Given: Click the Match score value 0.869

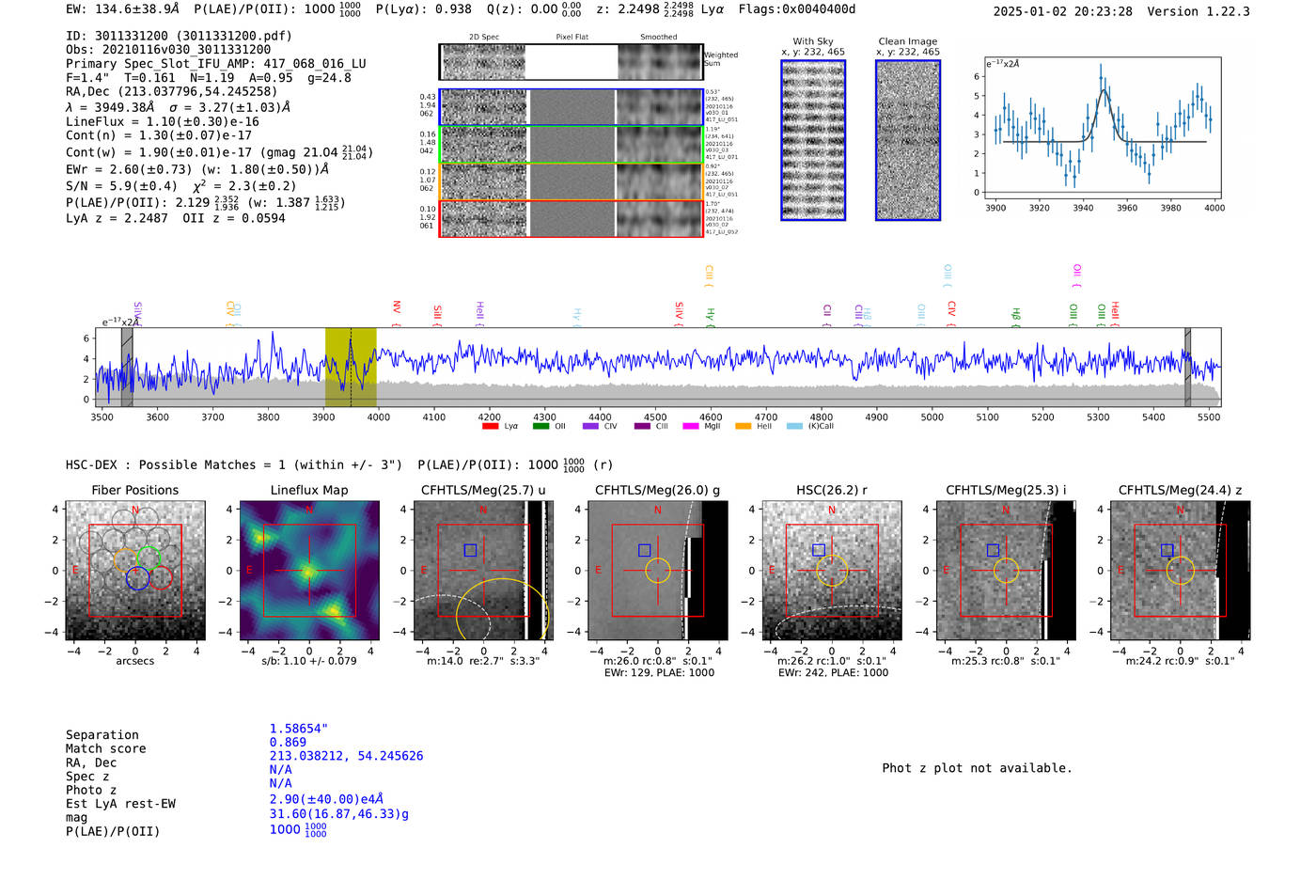Looking at the screenshot, I should pyautogui.click(x=288, y=742).
